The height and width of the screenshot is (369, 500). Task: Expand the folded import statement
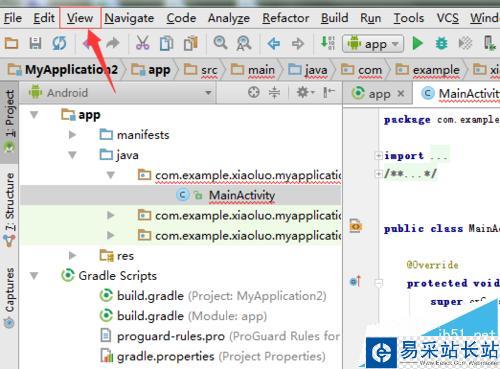pos(378,155)
